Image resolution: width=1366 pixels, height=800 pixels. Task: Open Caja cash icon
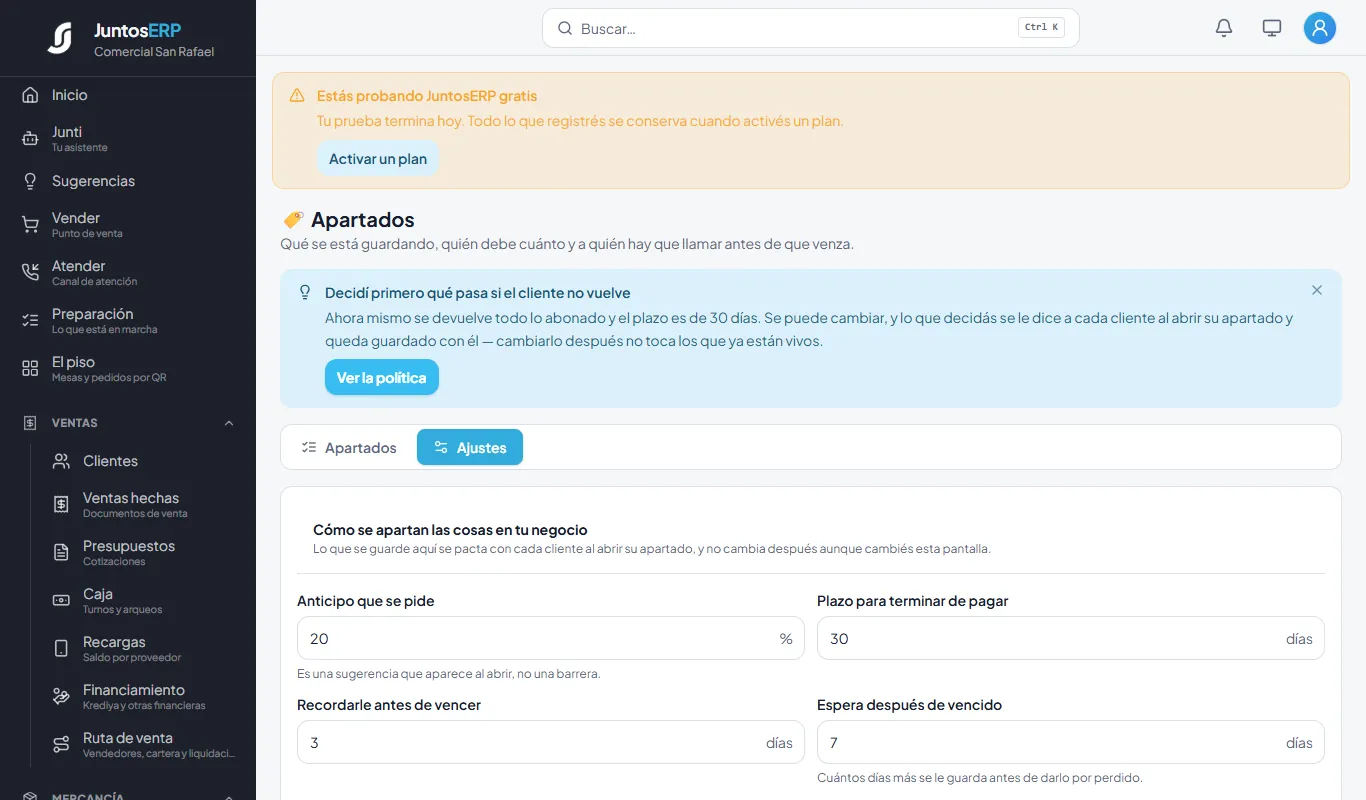click(61, 600)
